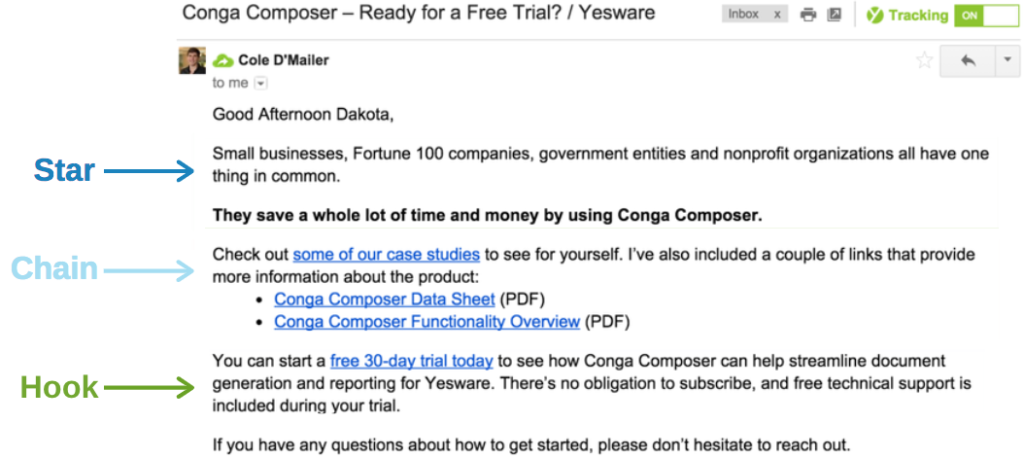The height and width of the screenshot is (459, 1024).
Task: Click the green Yesware cloud icon
Action: (223, 61)
